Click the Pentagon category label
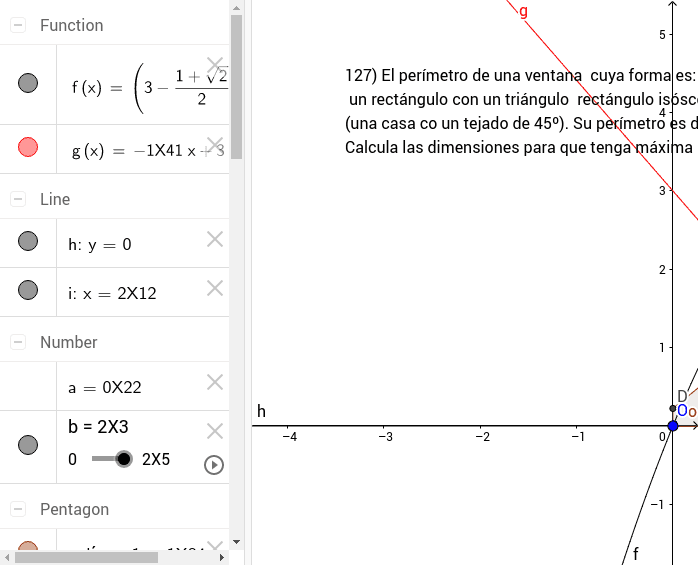Image resolution: width=700 pixels, height=567 pixels. pos(74,509)
